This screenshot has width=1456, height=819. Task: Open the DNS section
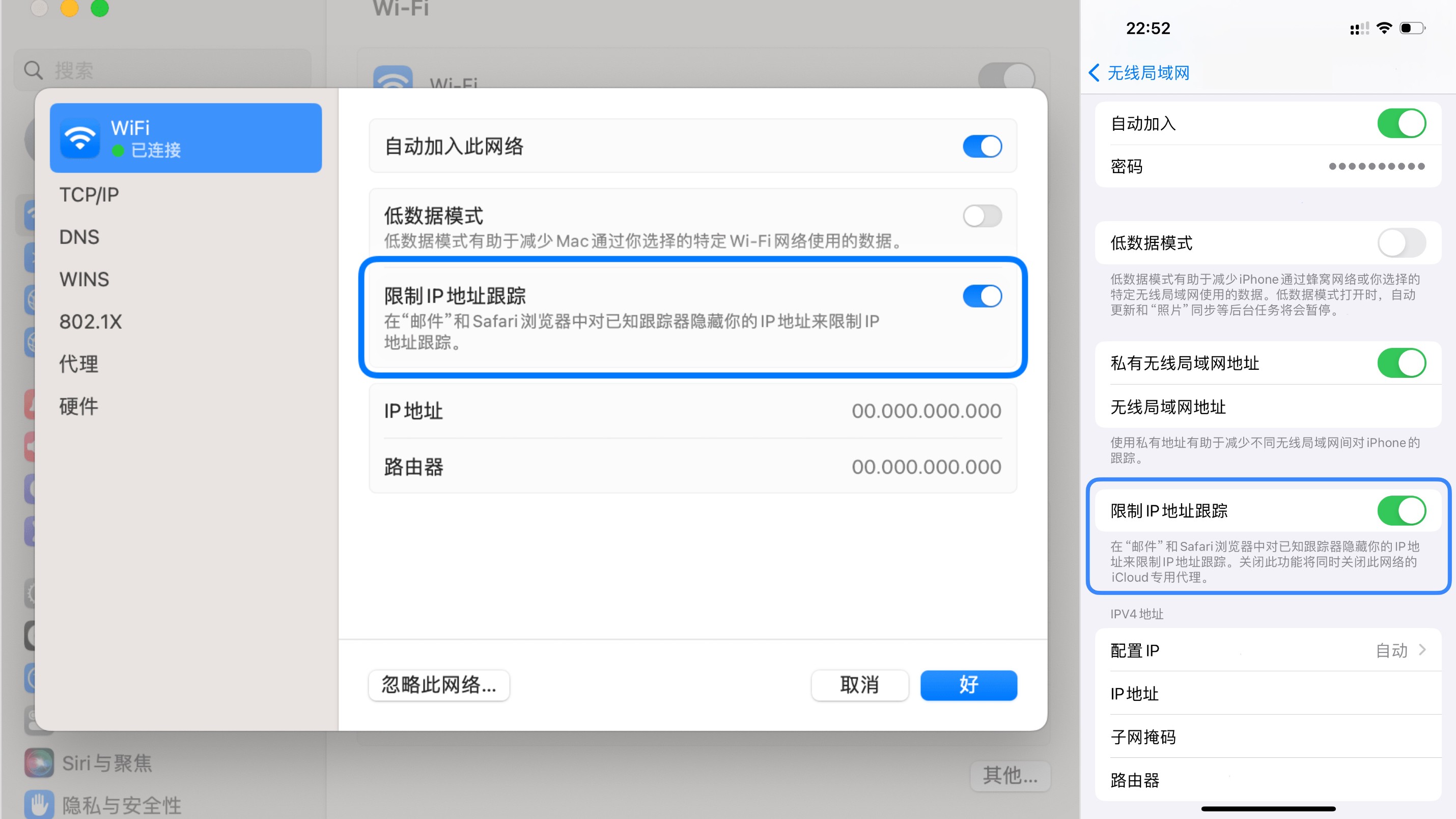tap(79, 237)
